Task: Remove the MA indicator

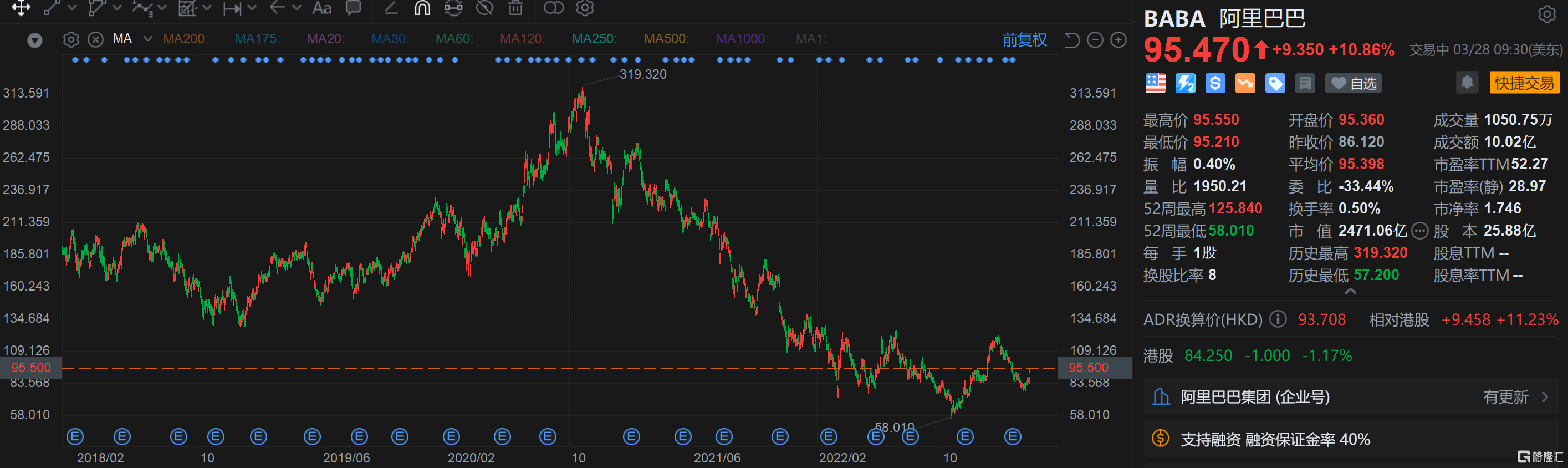Action: point(95,40)
